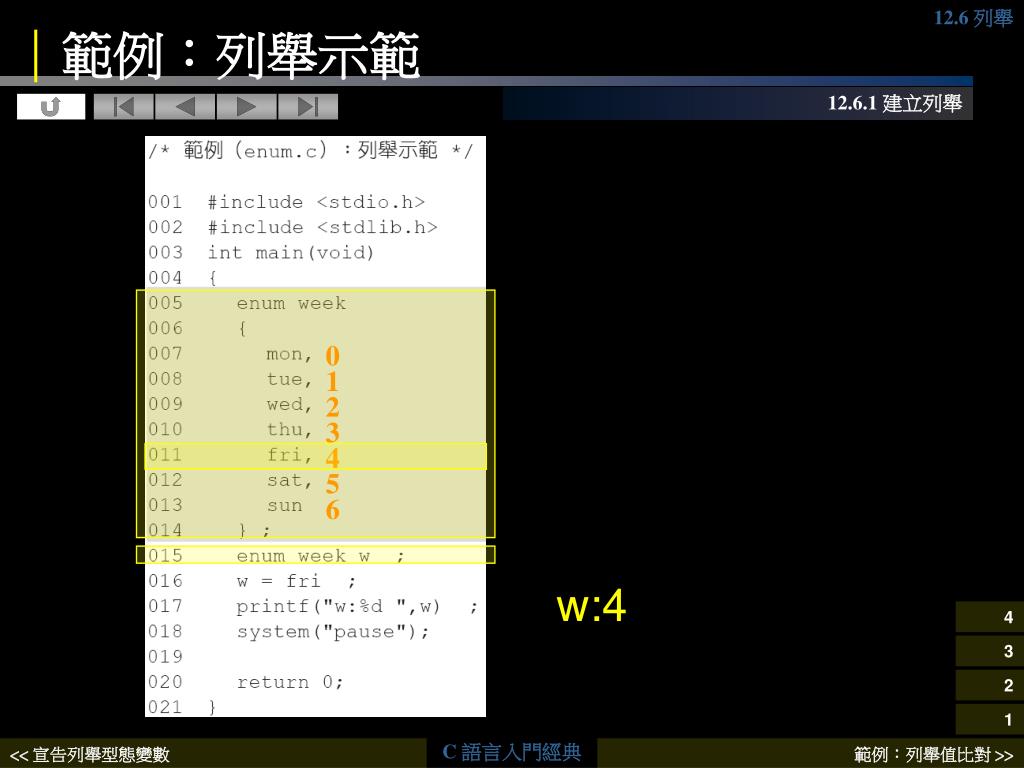Open next topic 範例：列舉值比對 link
1024x768 pixels.
pos(933,755)
